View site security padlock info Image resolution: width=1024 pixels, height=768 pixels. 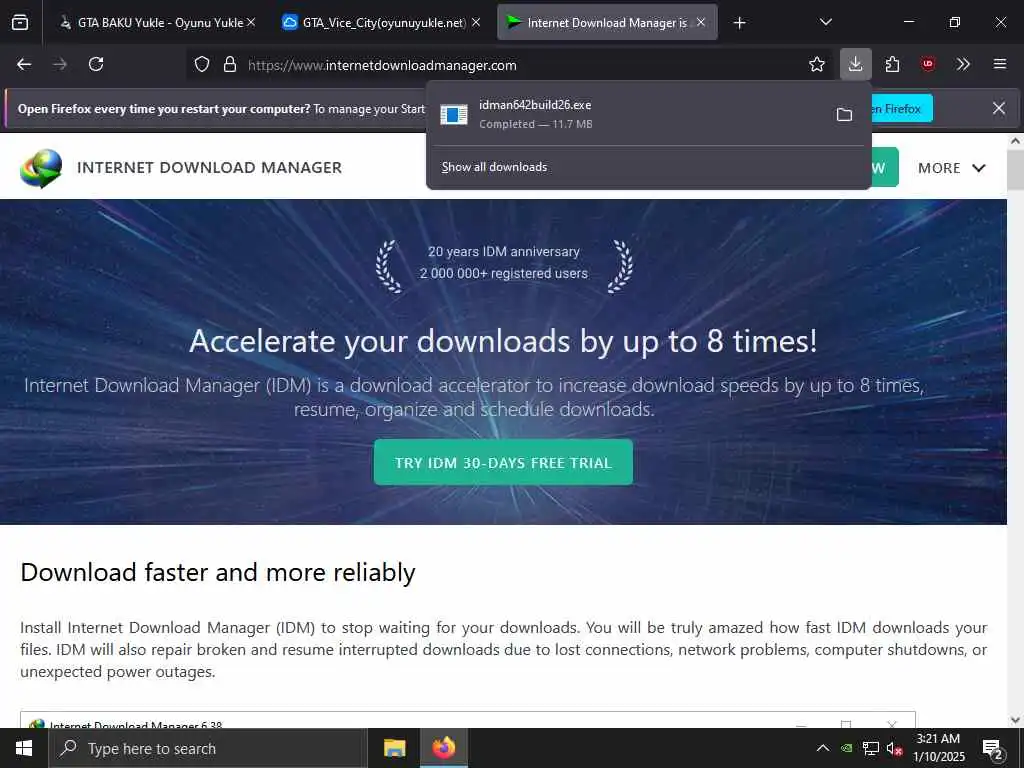point(229,65)
